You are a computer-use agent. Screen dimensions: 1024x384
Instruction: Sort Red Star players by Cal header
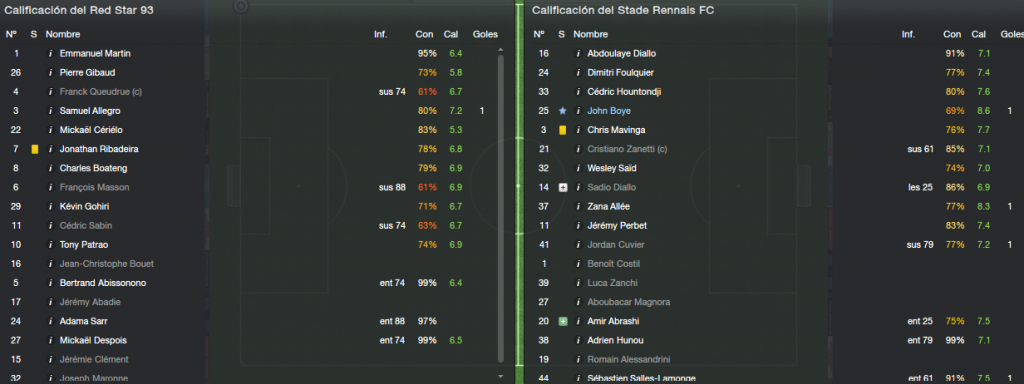(451, 34)
